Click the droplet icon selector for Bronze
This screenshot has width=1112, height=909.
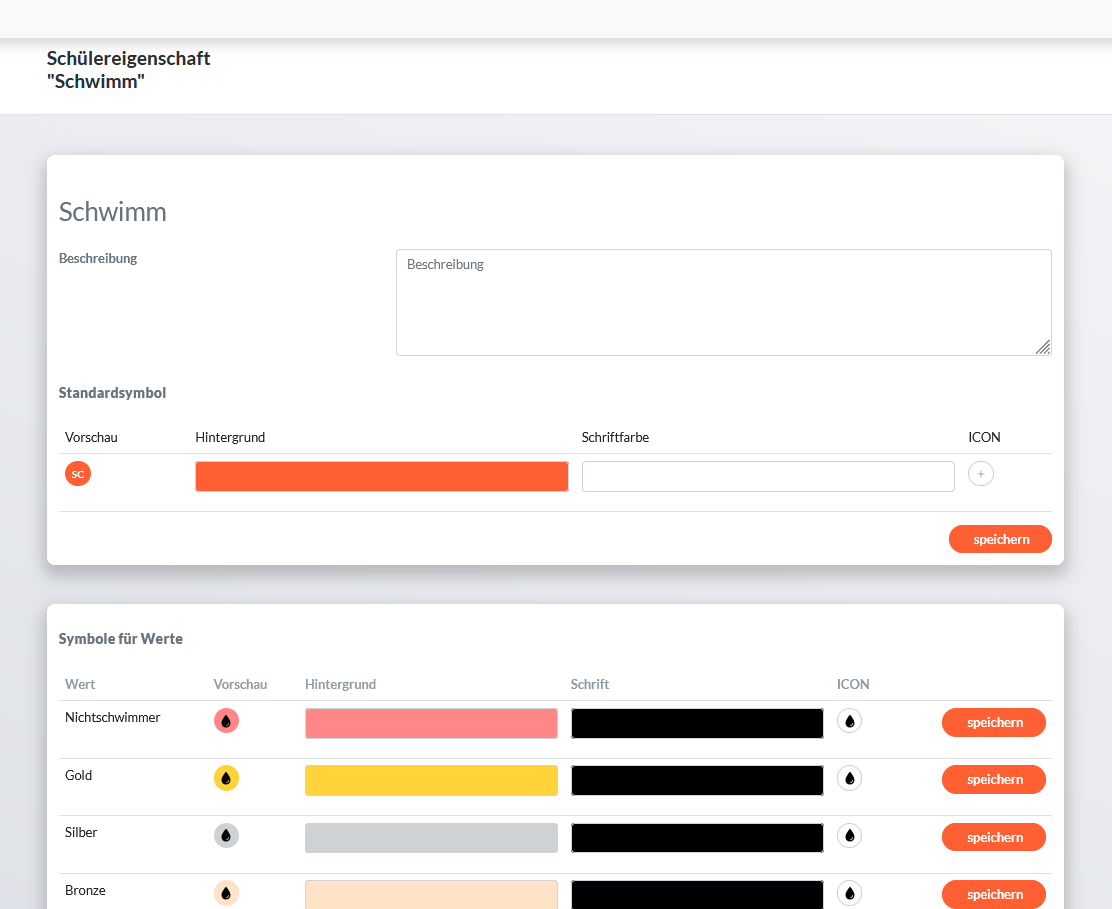tap(849, 893)
